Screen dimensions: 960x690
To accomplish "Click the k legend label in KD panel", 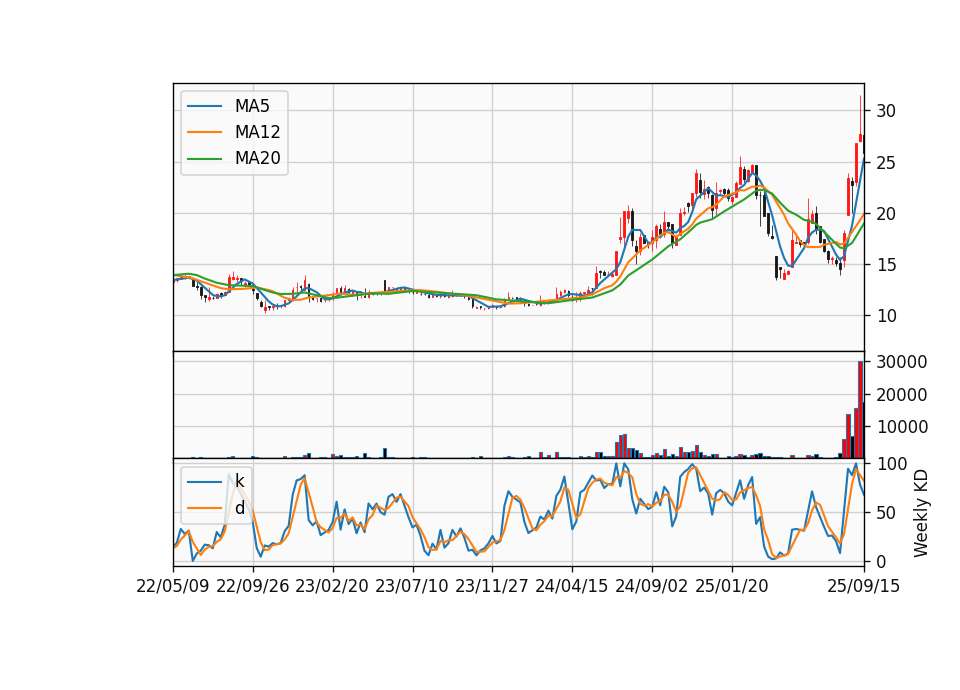I will click(x=239, y=481).
